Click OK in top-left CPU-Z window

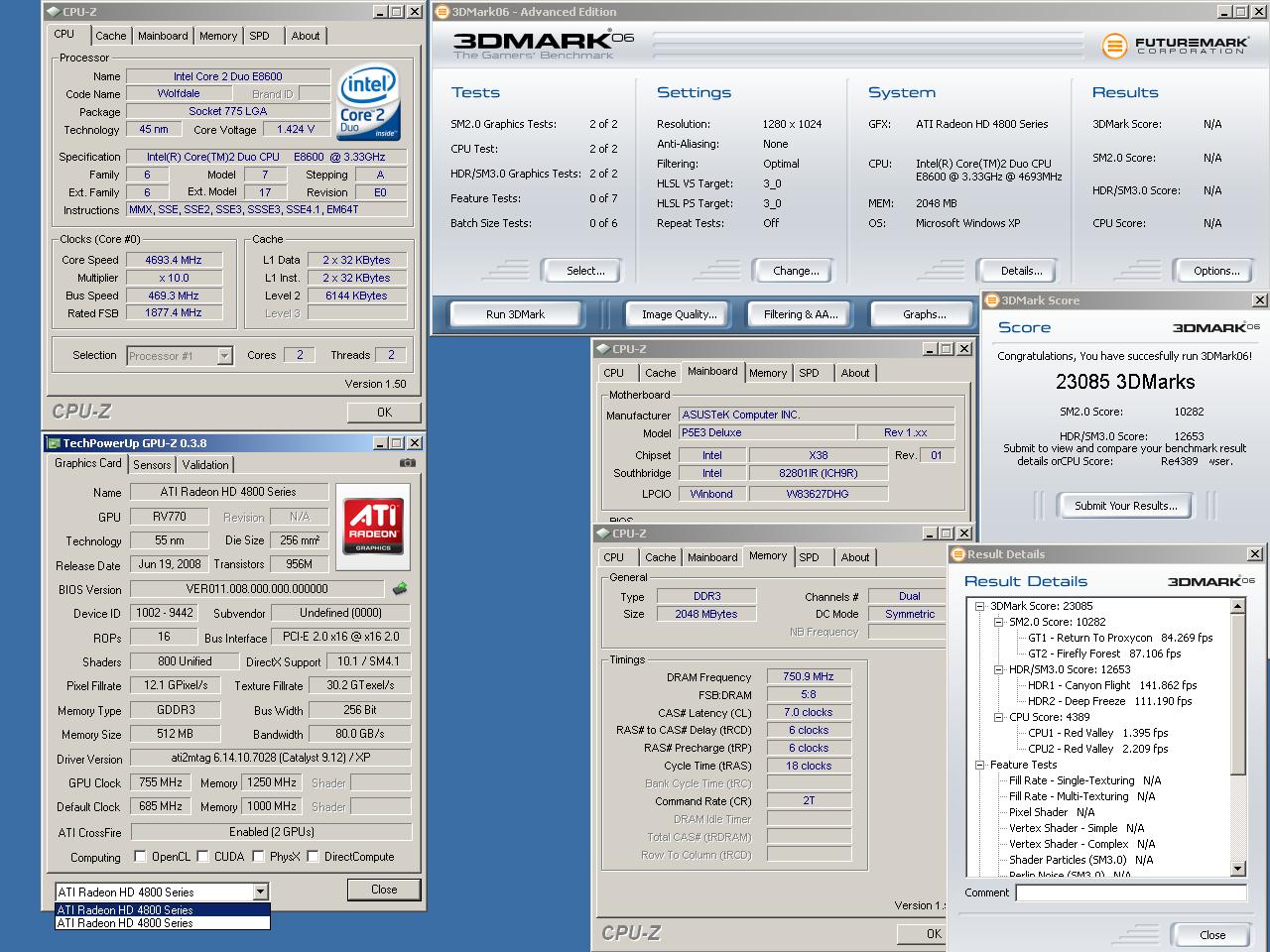pos(384,413)
